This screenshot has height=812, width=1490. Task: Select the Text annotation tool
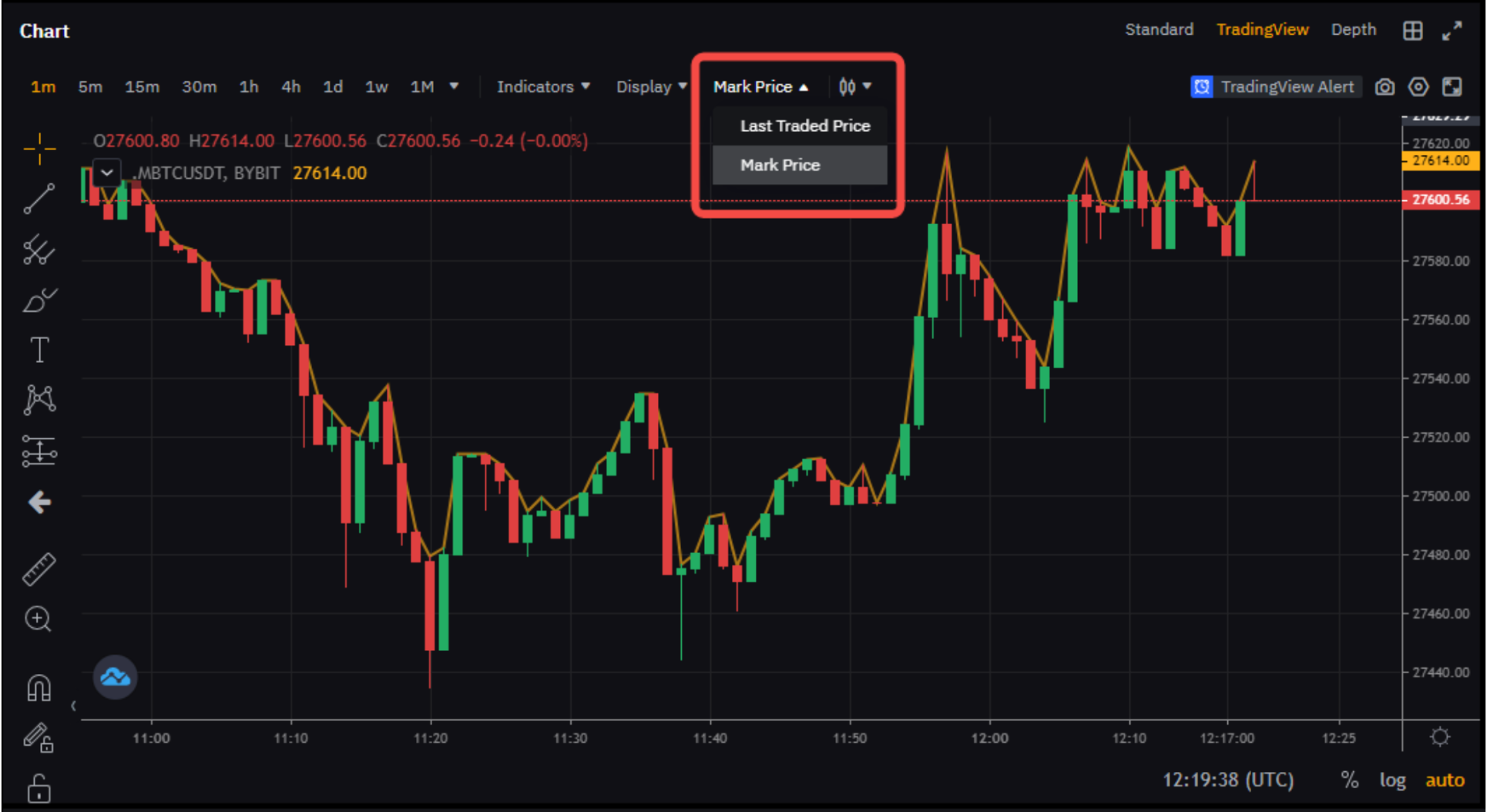point(39,350)
